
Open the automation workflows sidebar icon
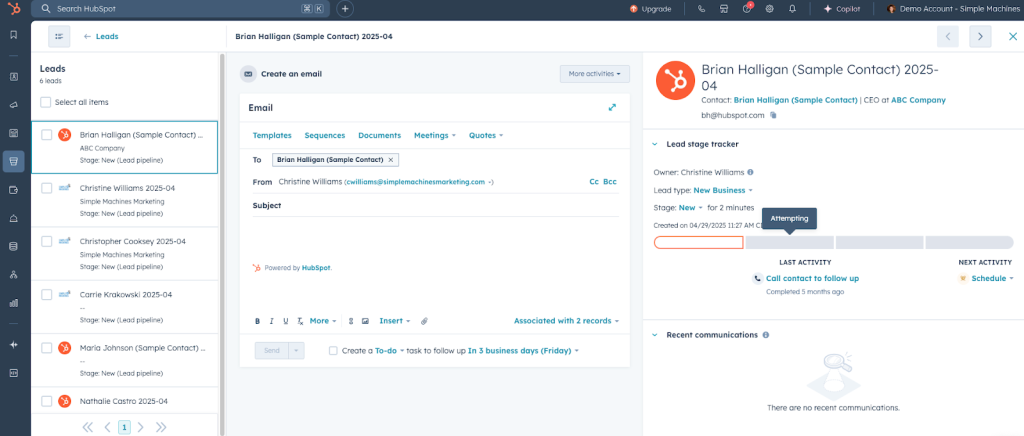[13, 275]
